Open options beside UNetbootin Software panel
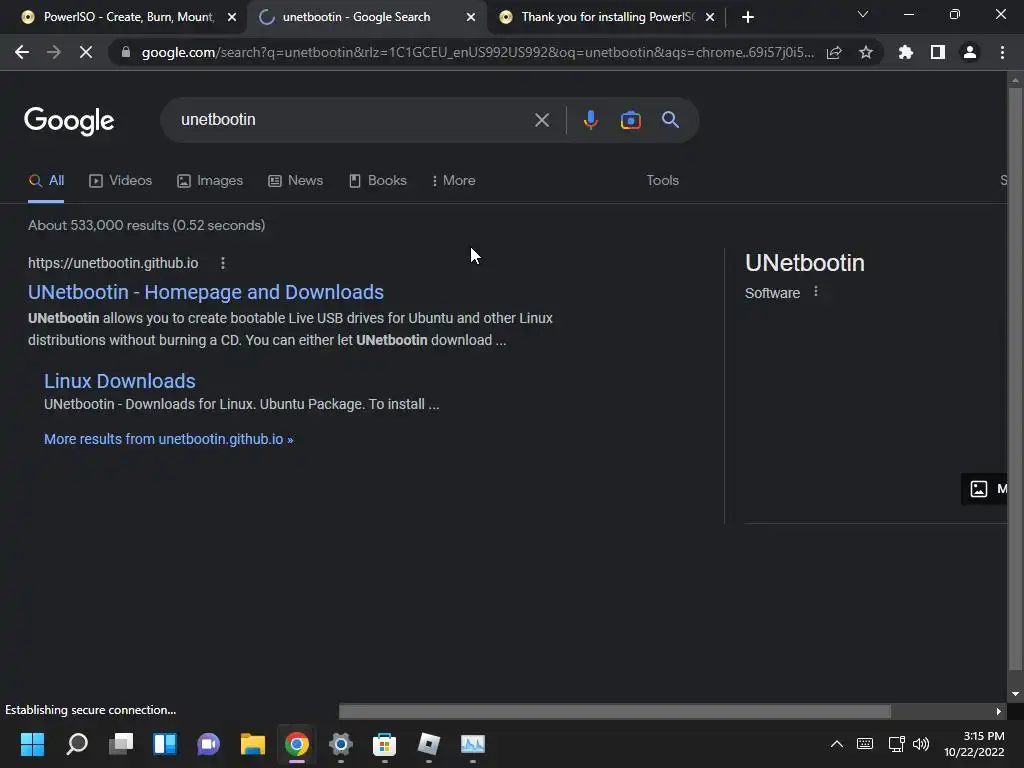The height and width of the screenshot is (768, 1024). (x=816, y=292)
